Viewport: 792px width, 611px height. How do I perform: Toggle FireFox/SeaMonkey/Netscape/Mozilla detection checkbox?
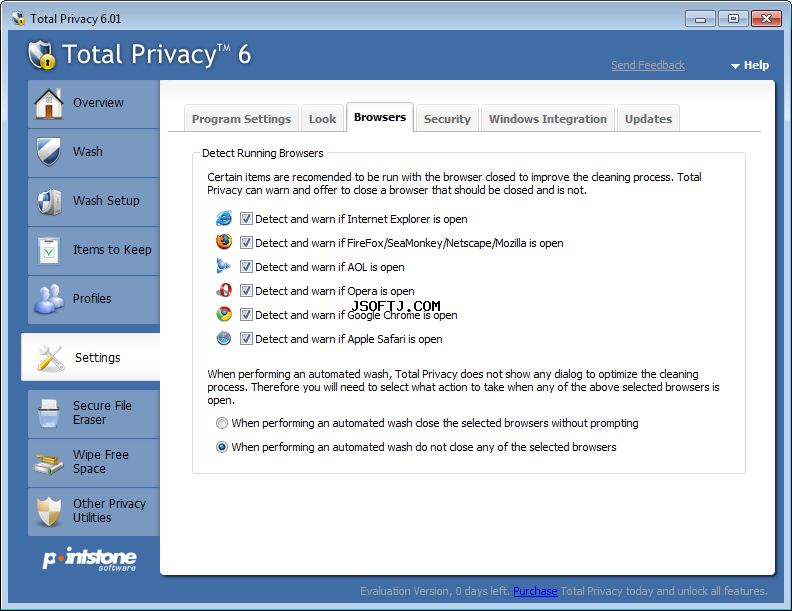point(246,243)
